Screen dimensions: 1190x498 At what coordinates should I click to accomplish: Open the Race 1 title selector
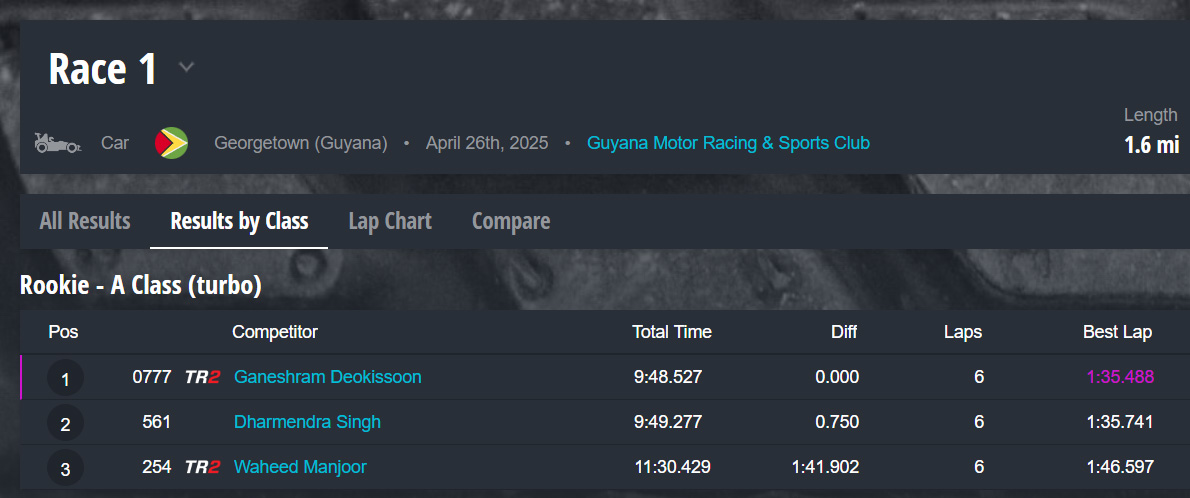pyautogui.click(x=103, y=69)
